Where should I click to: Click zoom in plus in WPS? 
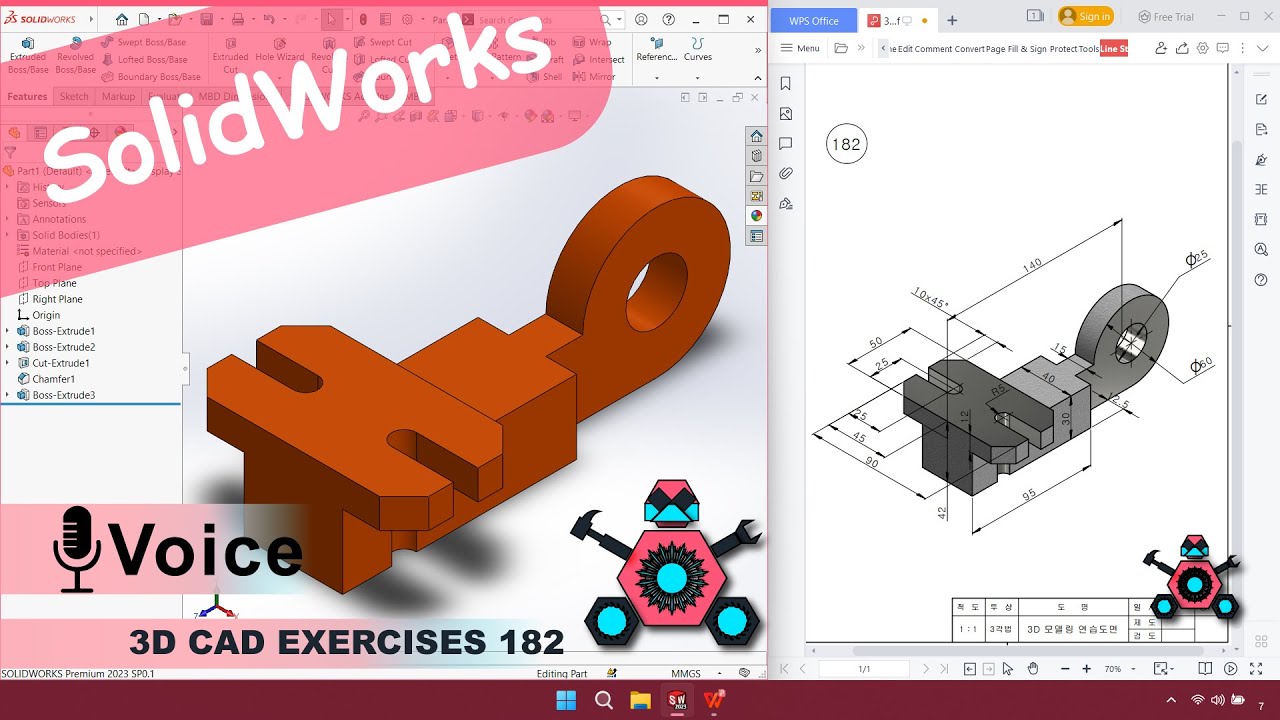tap(1087, 668)
